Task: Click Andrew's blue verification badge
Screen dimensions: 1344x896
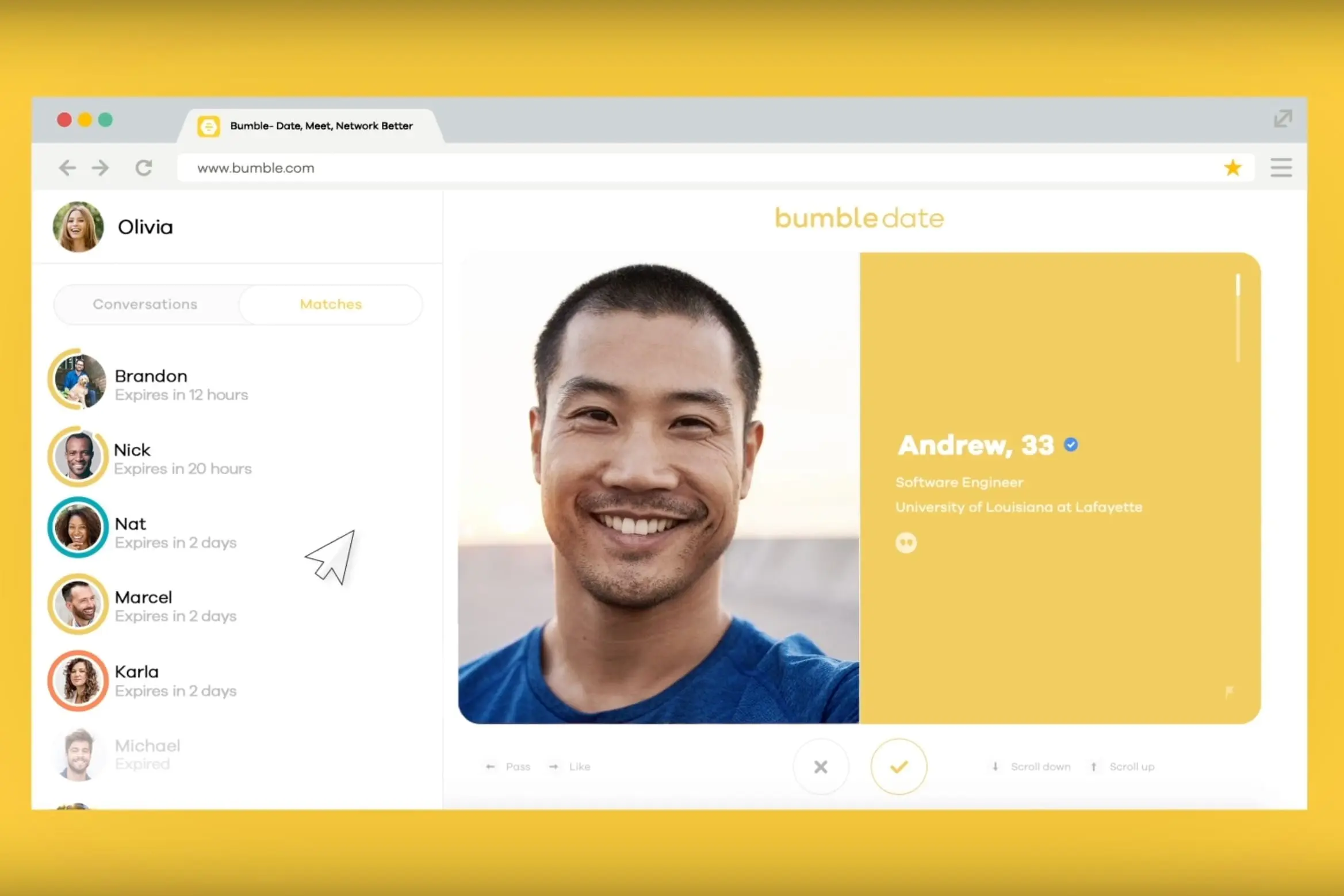Action: tap(1071, 443)
